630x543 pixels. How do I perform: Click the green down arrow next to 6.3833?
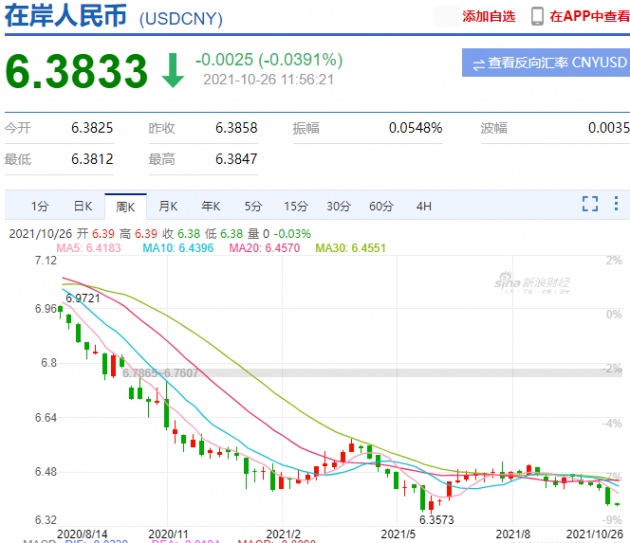pyautogui.click(x=173, y=70)
